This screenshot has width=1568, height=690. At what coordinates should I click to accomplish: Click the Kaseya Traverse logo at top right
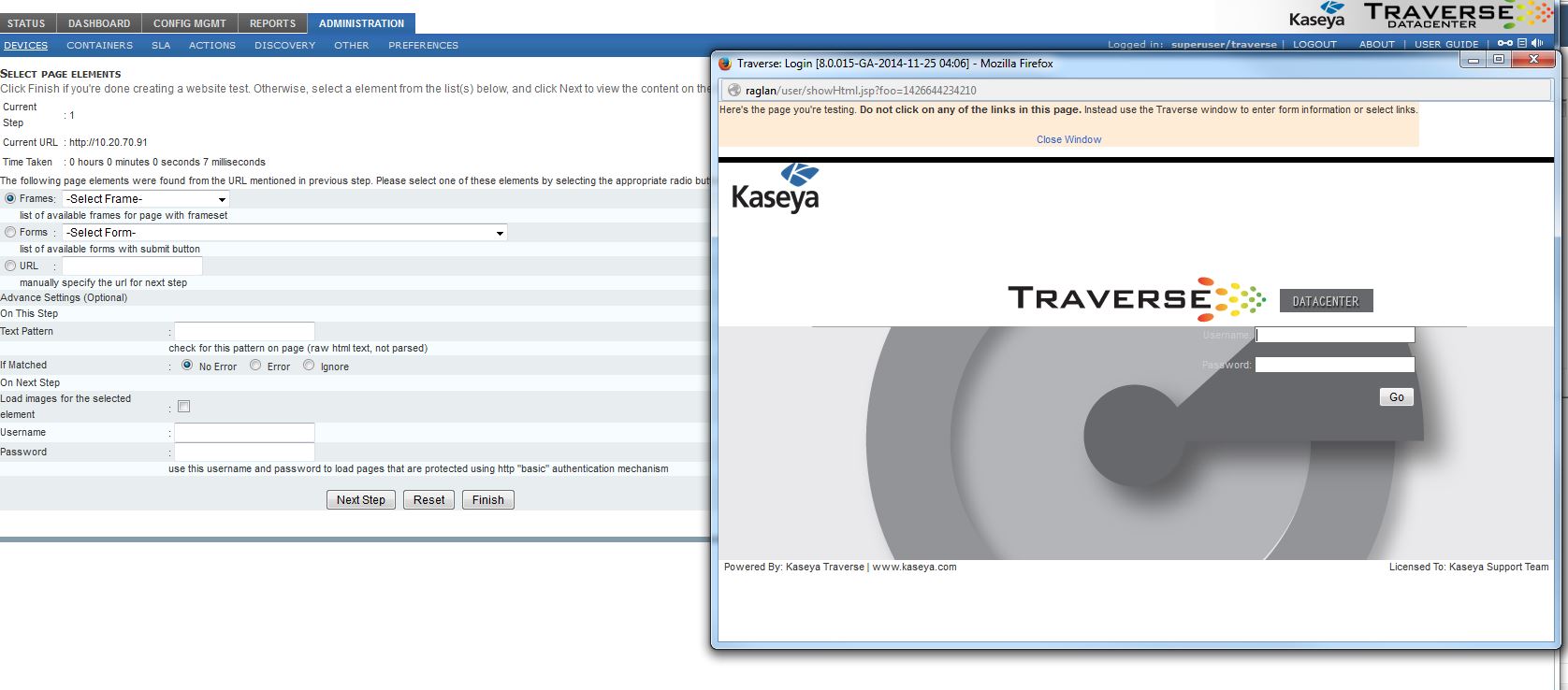coord(1420,15)
